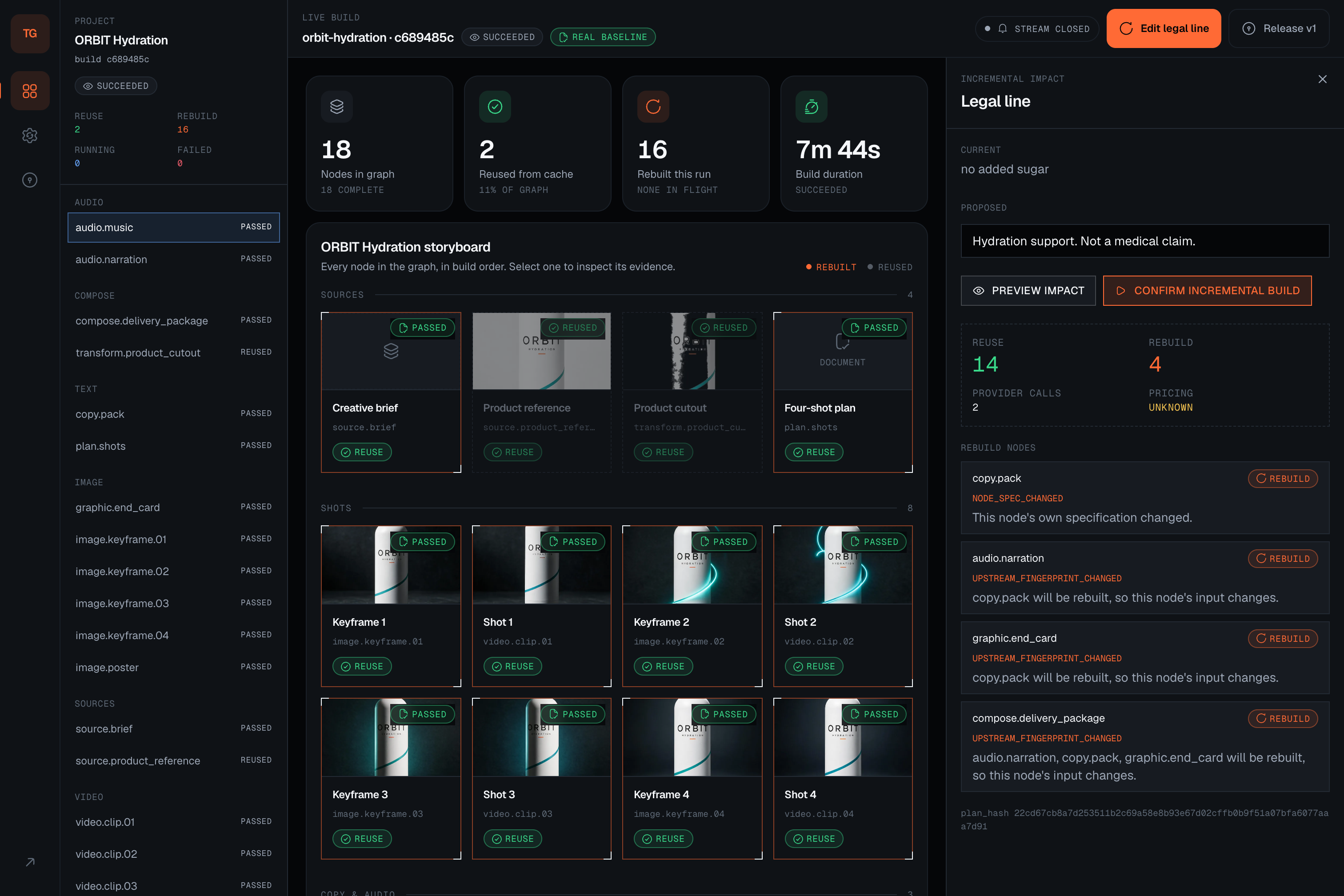This screenshot has height=896, width=1344.
Task: Click the REUSED legend filter
Action: 890,267
